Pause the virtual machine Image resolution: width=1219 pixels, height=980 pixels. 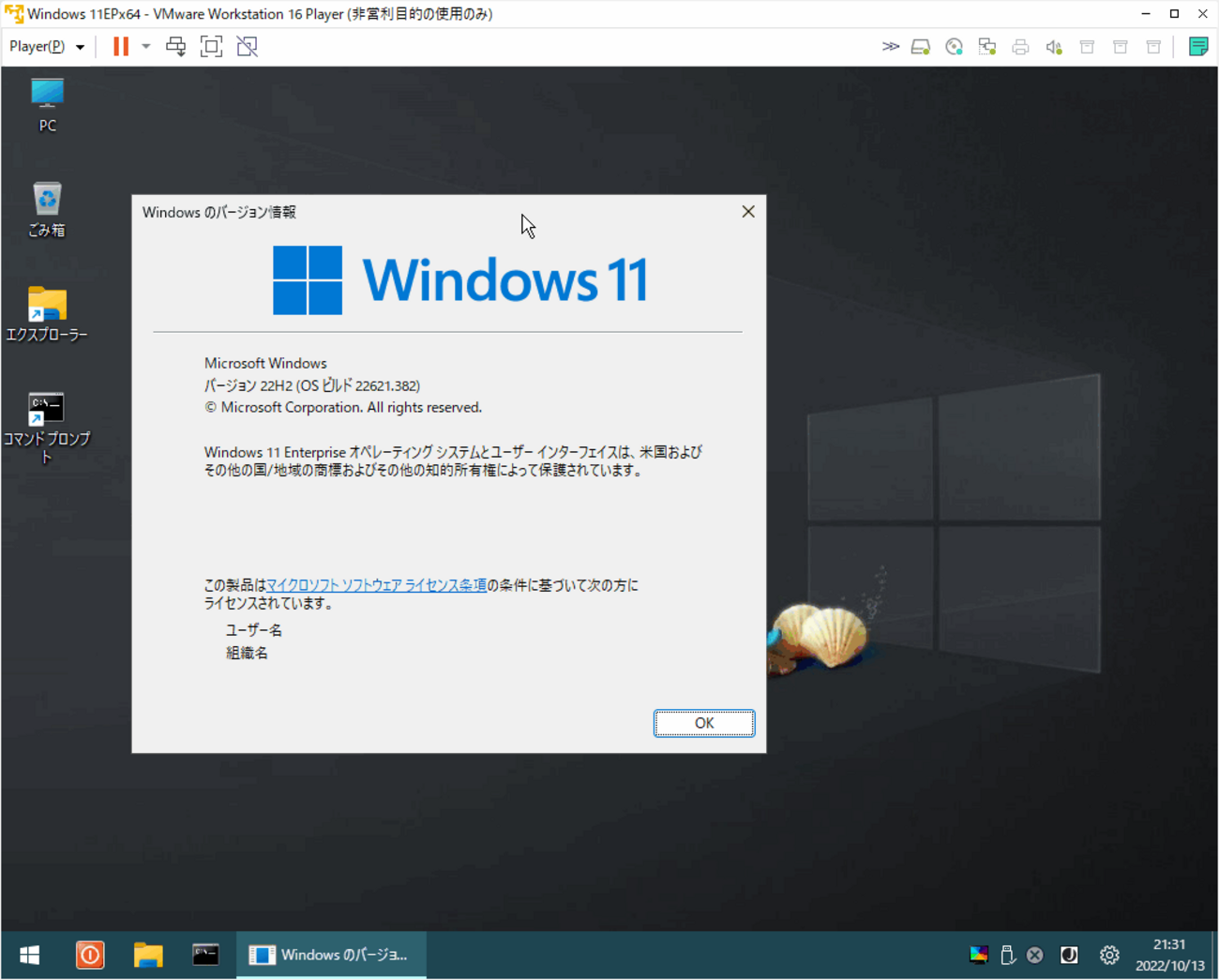[x=121, y=46]
